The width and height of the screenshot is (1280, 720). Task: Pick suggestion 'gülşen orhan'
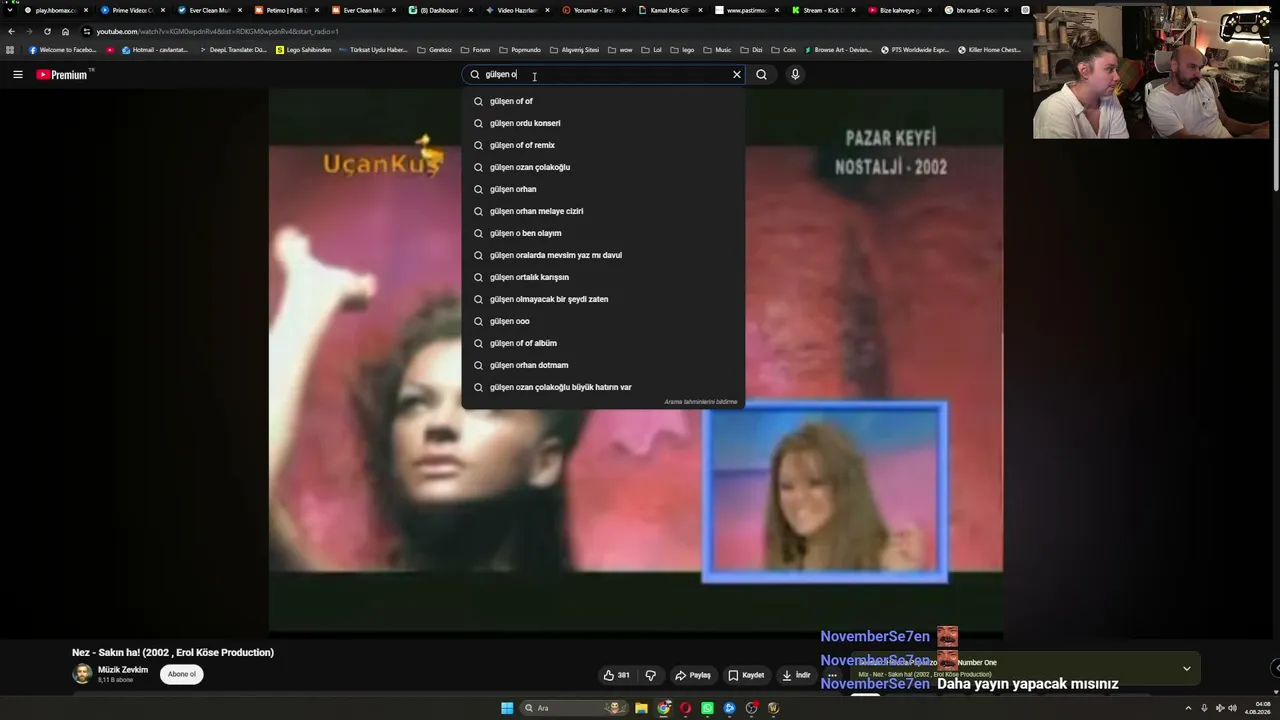coord(603,189)
